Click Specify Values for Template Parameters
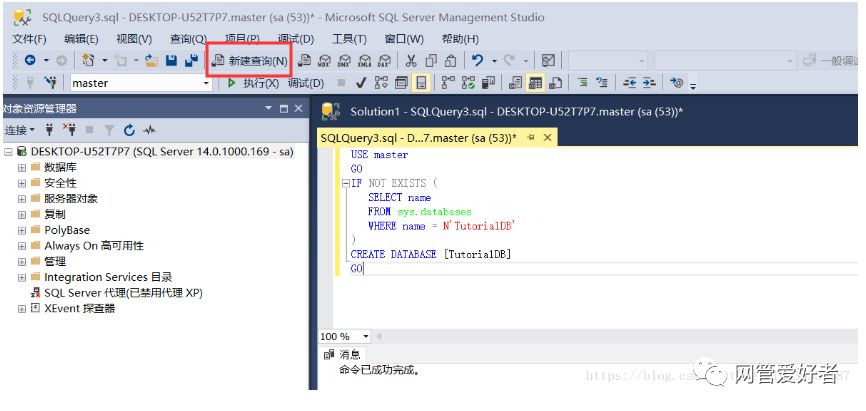Screen dimensions: 866x411 coord(676,83)
